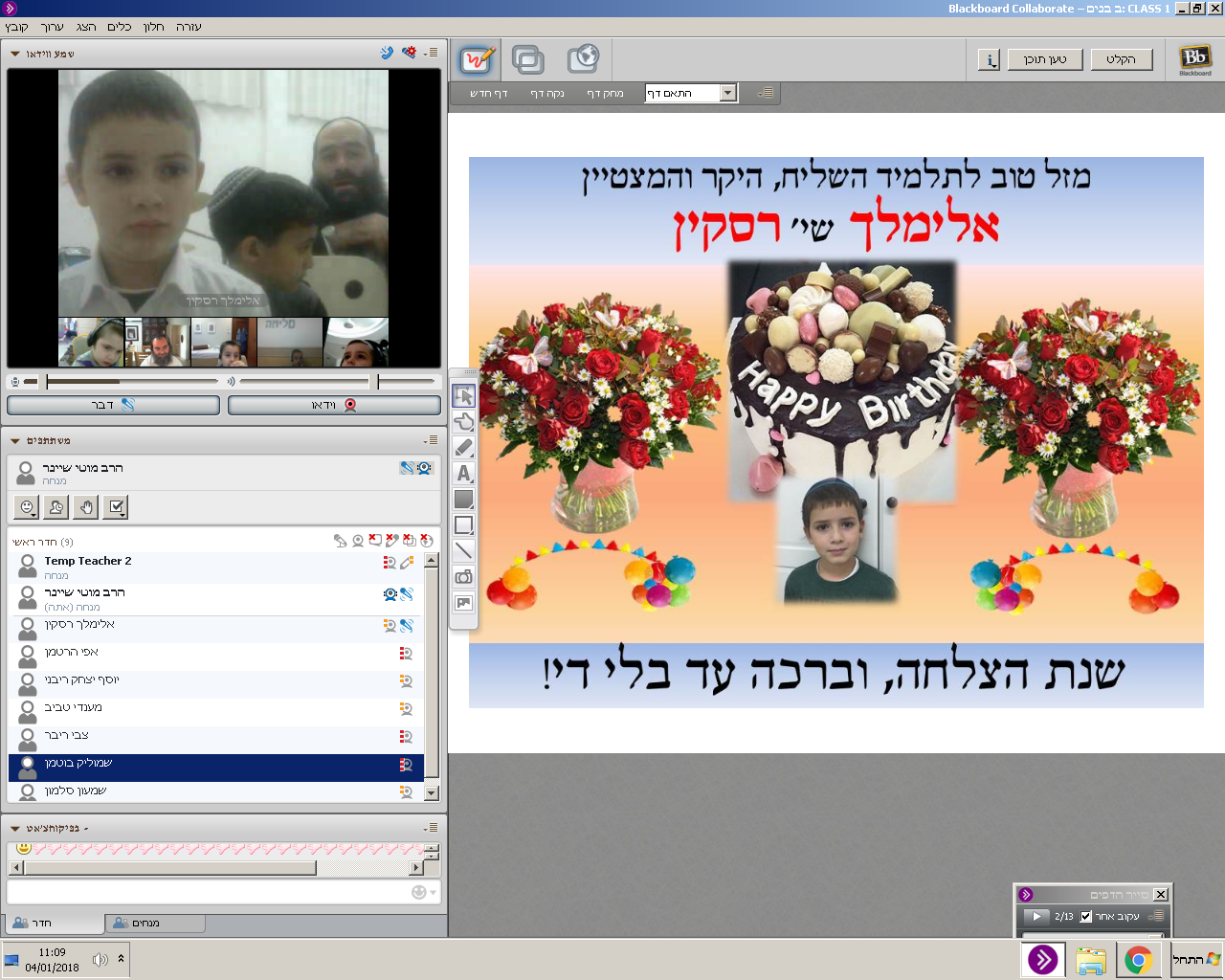1225x980 pixels.
Task: Toggle global video permission in participants header
Action: coord(358,541)
